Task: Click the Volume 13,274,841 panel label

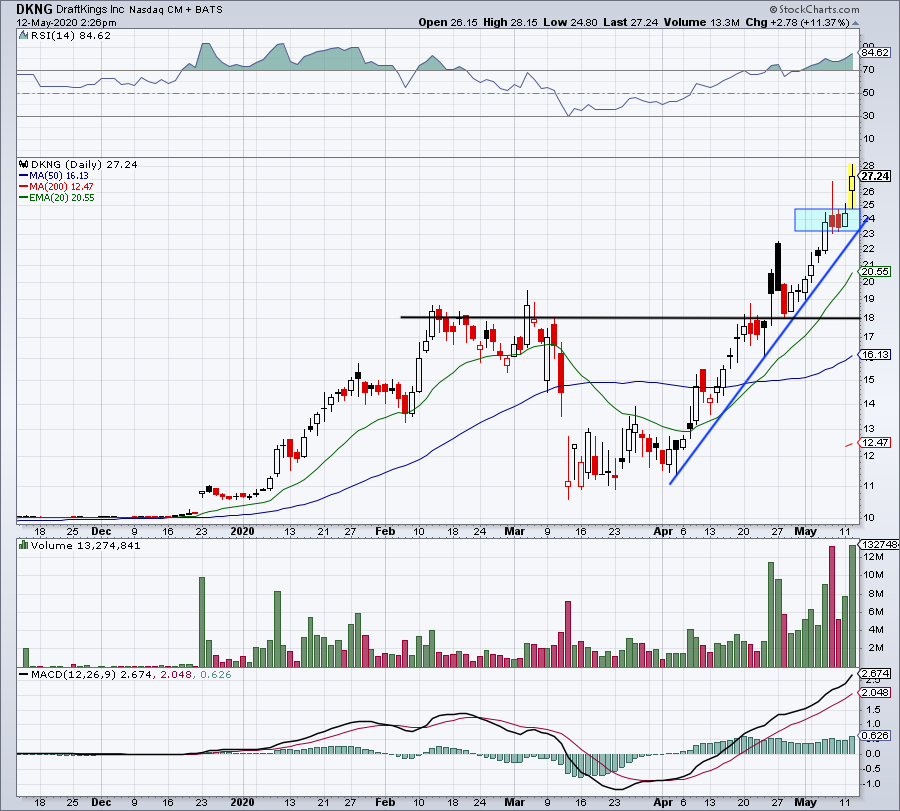Action: point(86,545)
